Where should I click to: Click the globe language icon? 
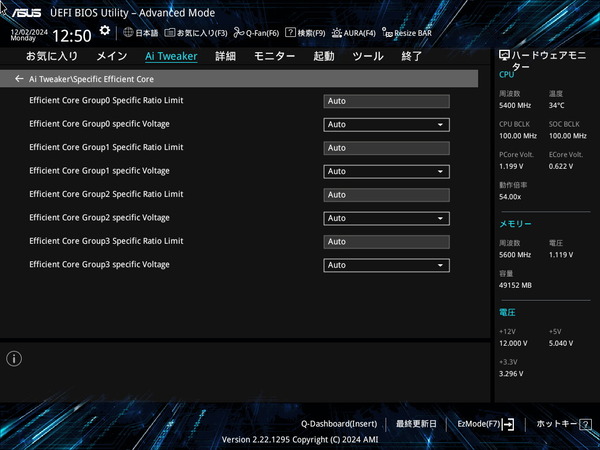pos(128,33)
